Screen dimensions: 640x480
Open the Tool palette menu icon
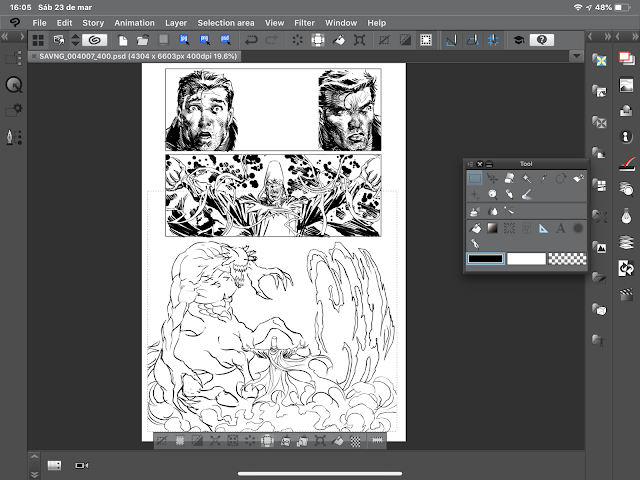(x=470, y=164)
